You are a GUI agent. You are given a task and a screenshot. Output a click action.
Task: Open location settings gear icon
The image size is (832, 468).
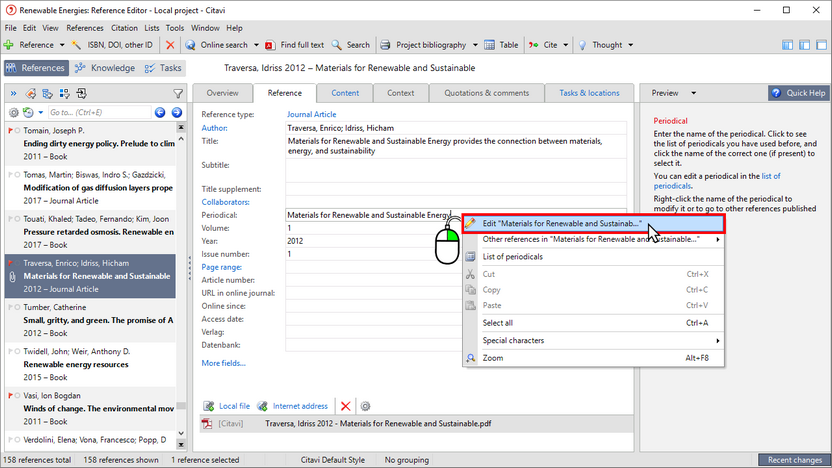click(x=365, y=406)
